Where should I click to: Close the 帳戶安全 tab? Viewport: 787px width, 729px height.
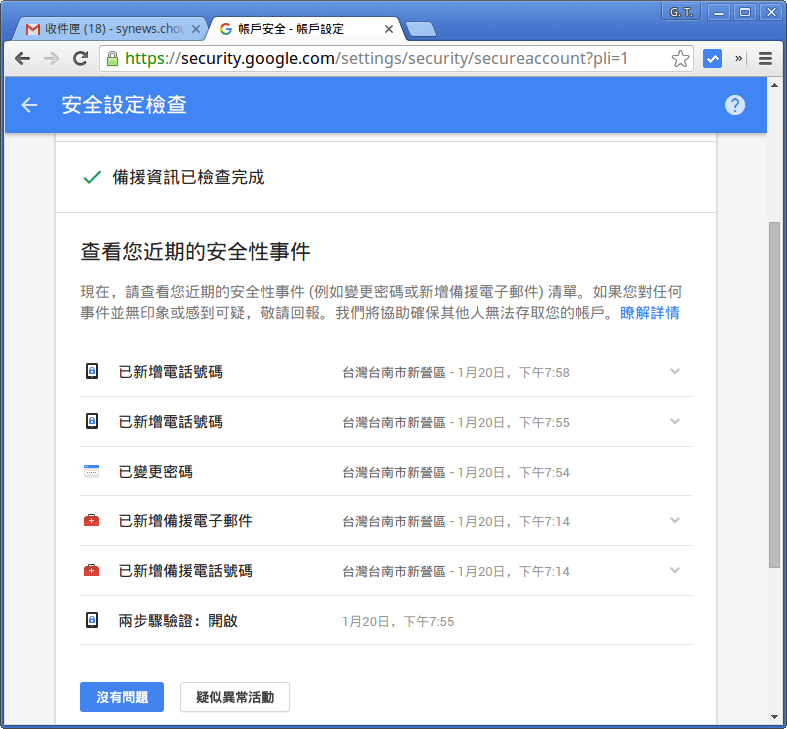(388, 29)
